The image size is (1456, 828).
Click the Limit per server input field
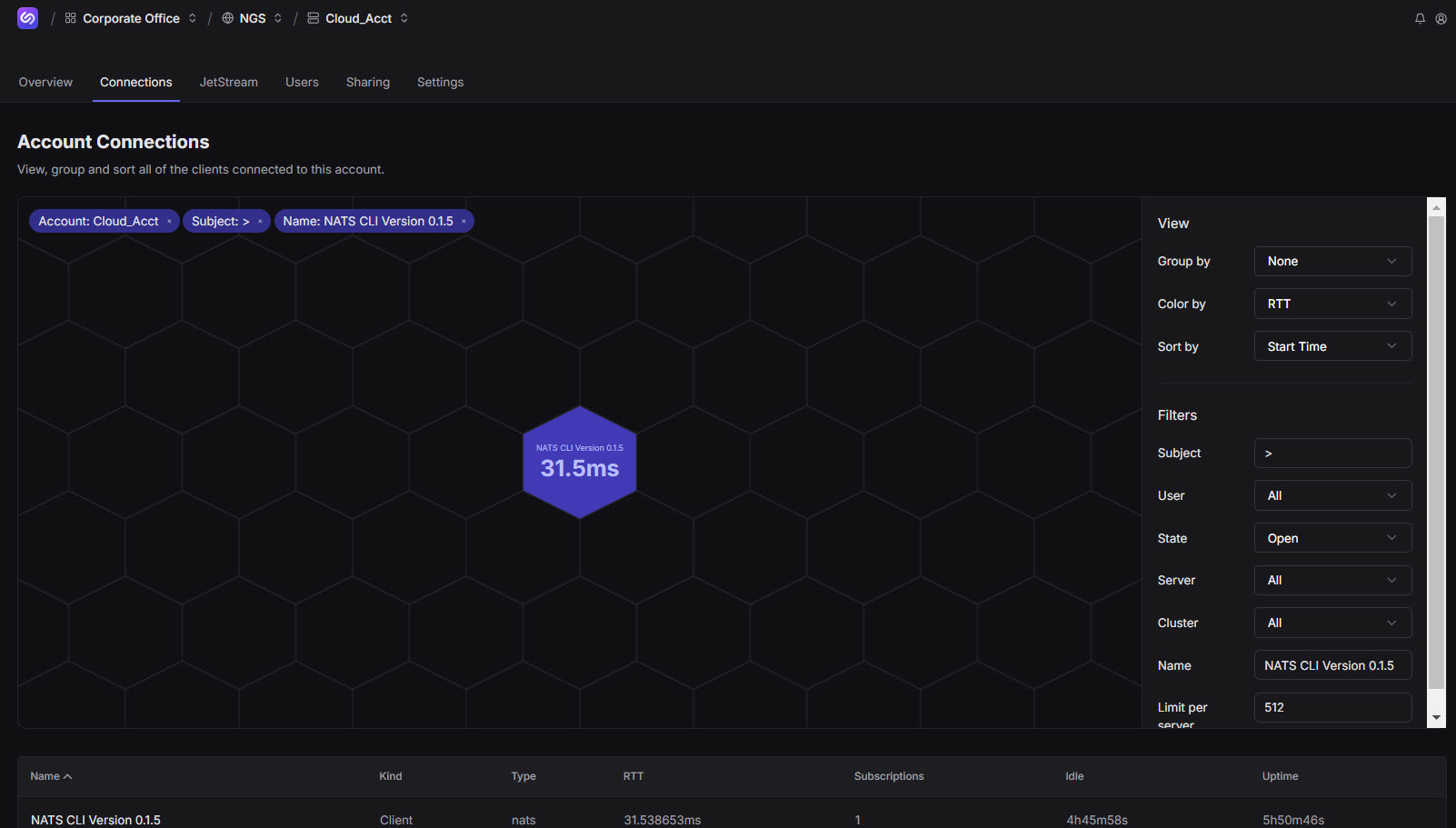coord(1332,707)
